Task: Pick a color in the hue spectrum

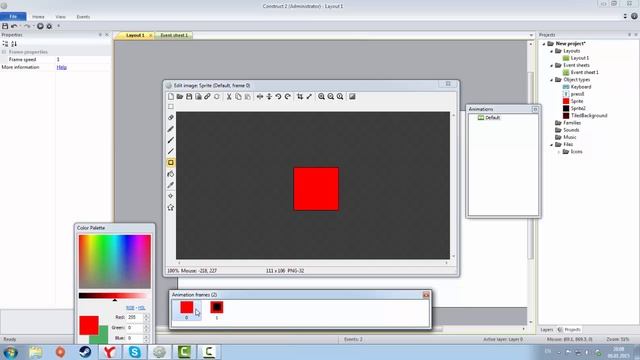Action: pos(115,262)
